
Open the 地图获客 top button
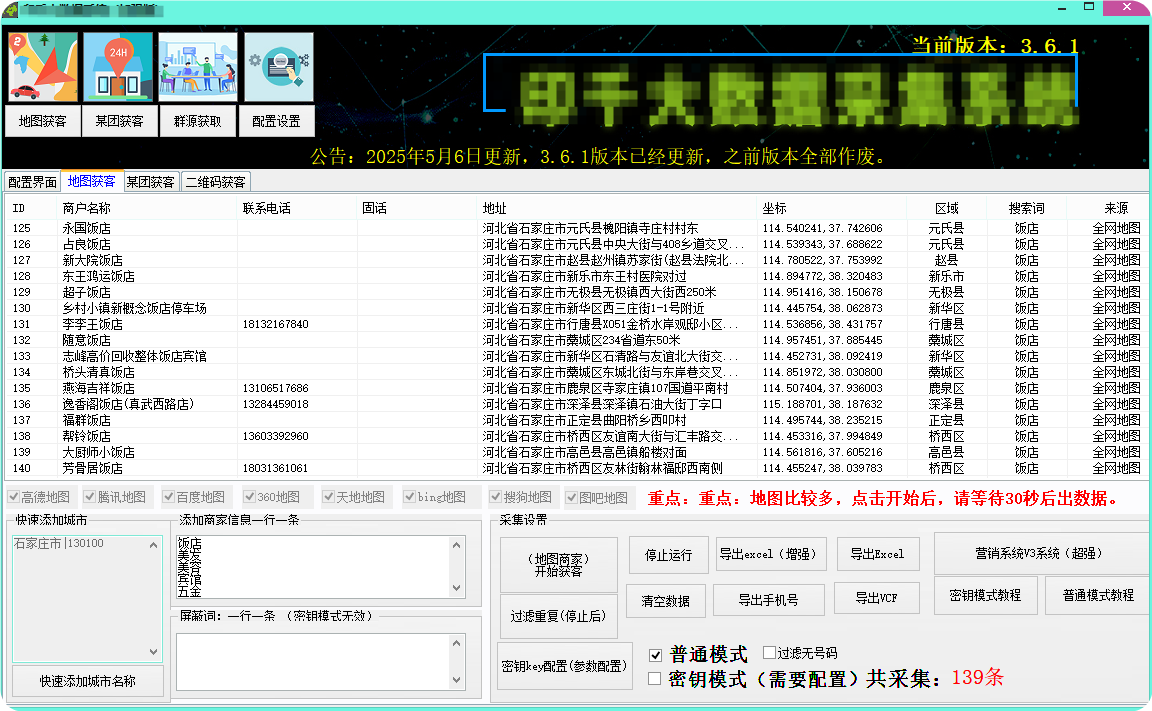(x=43, y=121)
